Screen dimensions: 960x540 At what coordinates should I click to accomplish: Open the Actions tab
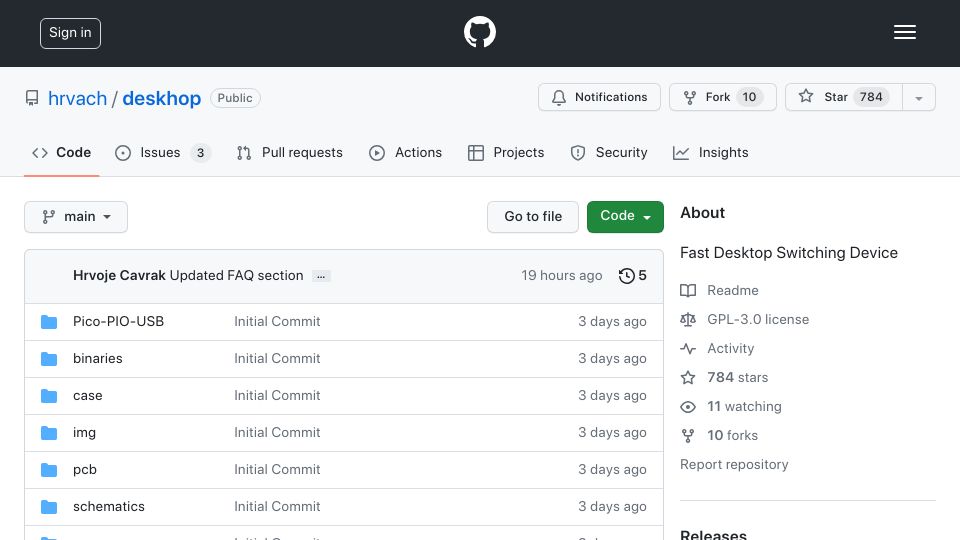pos(405,152)
